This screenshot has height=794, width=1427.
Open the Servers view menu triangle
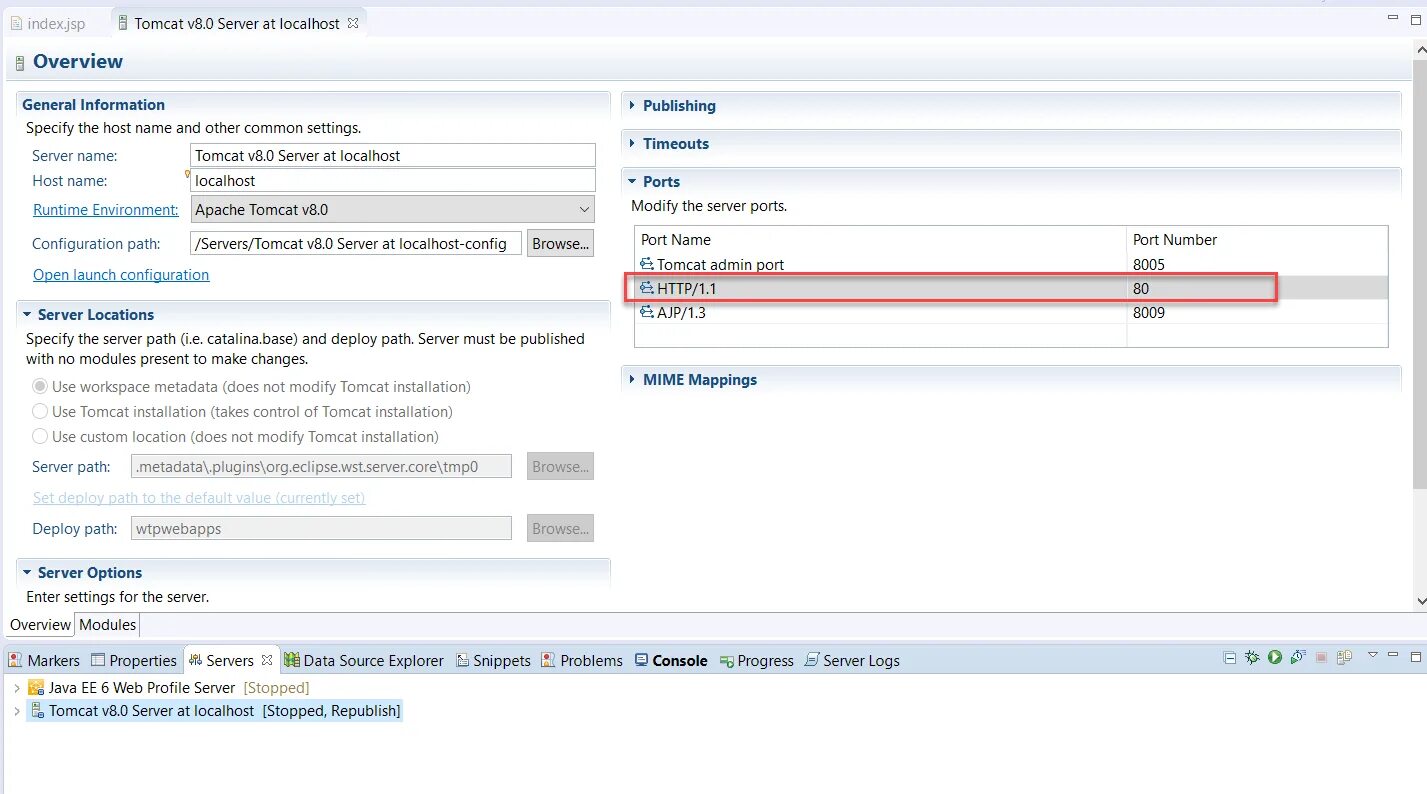point(1373,655)
